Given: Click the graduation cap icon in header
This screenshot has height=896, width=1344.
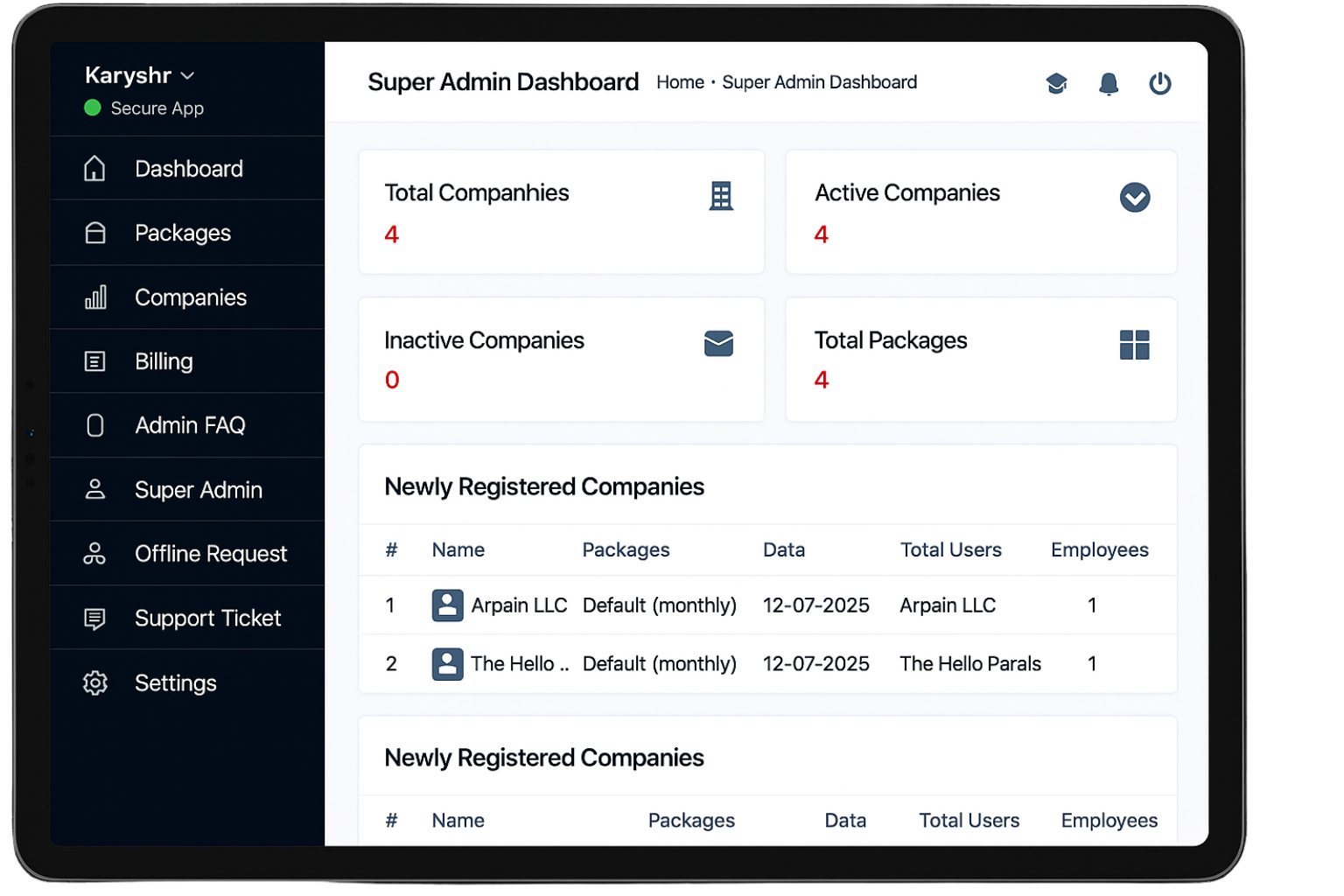Looking at the screenshot, I should [1056, 83].
